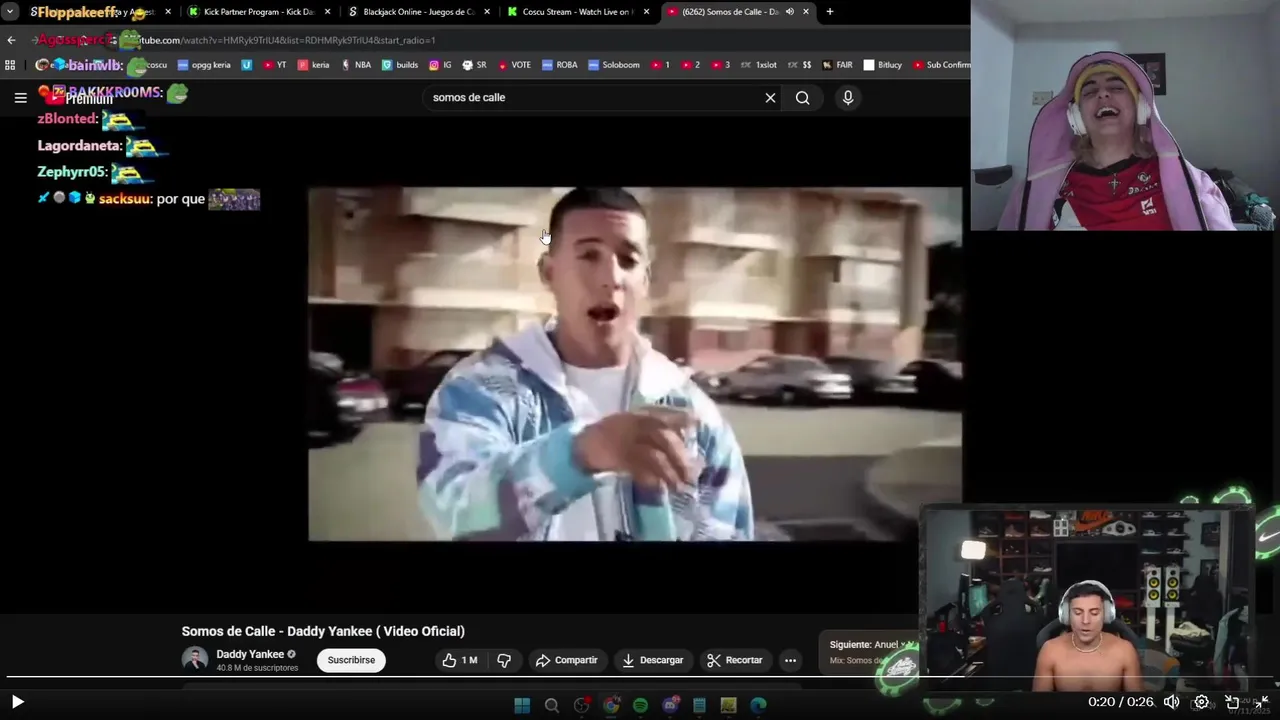The height and width of the screenshot is (720, 1280).
Task: Click chat username 'Zephyrr05'
Action: coord(71,172)
